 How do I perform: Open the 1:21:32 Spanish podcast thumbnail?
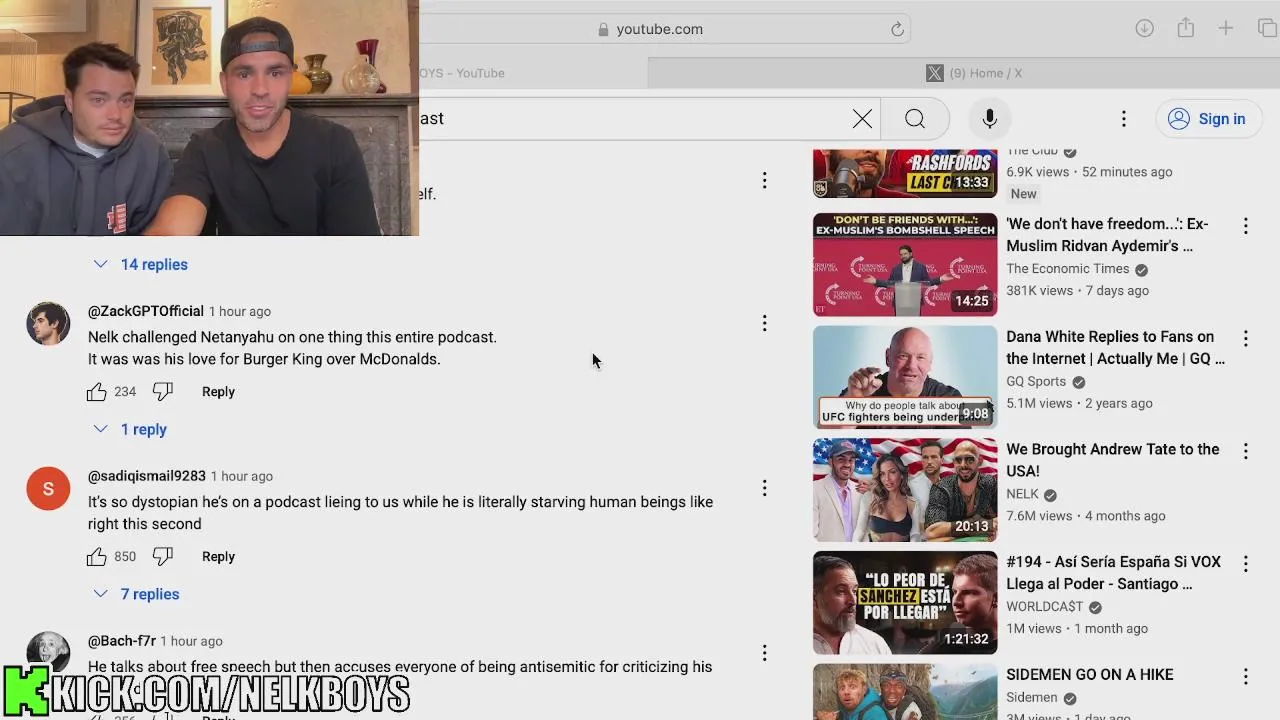pos(905,602)
